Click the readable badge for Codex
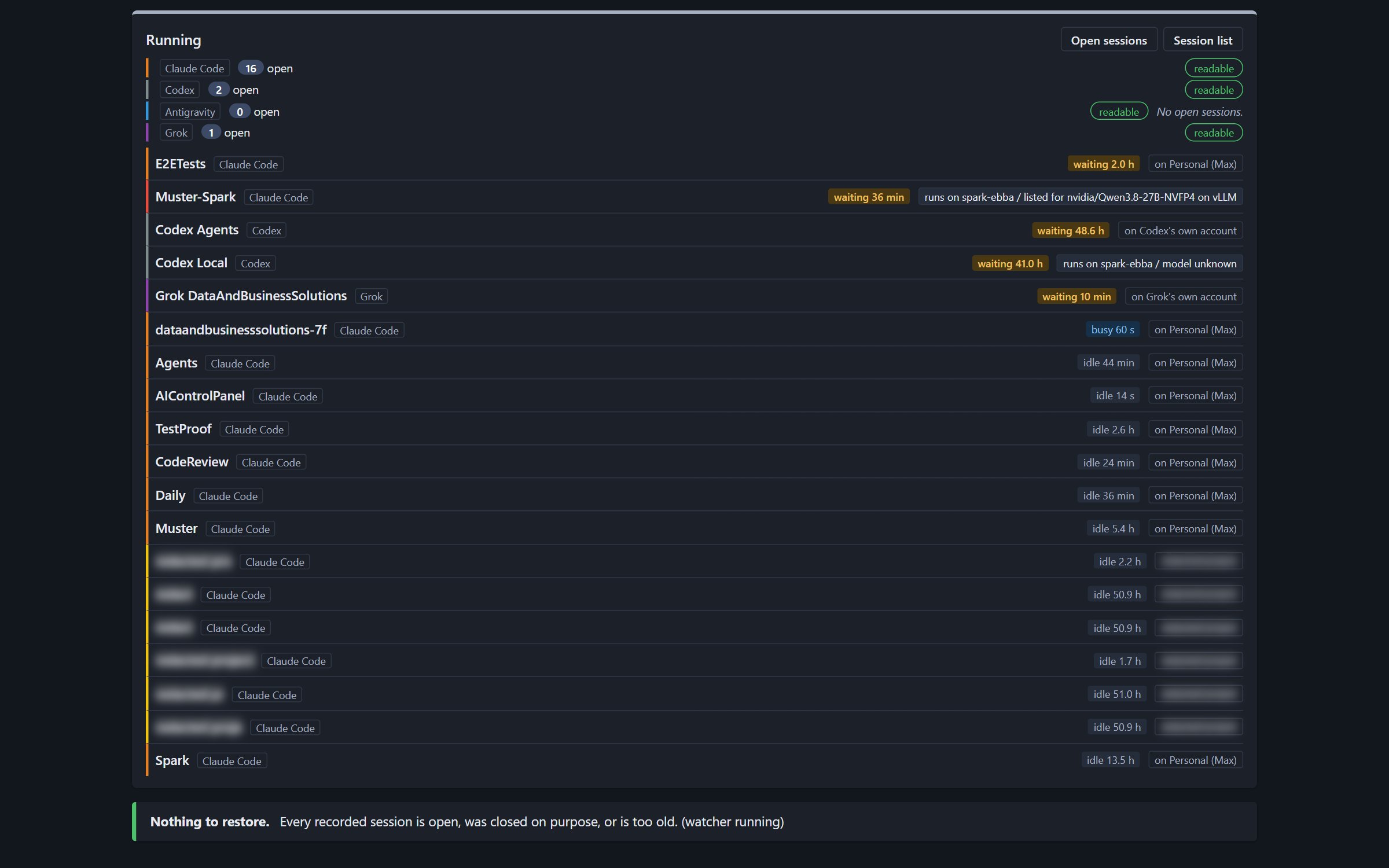 [1214, 90]
